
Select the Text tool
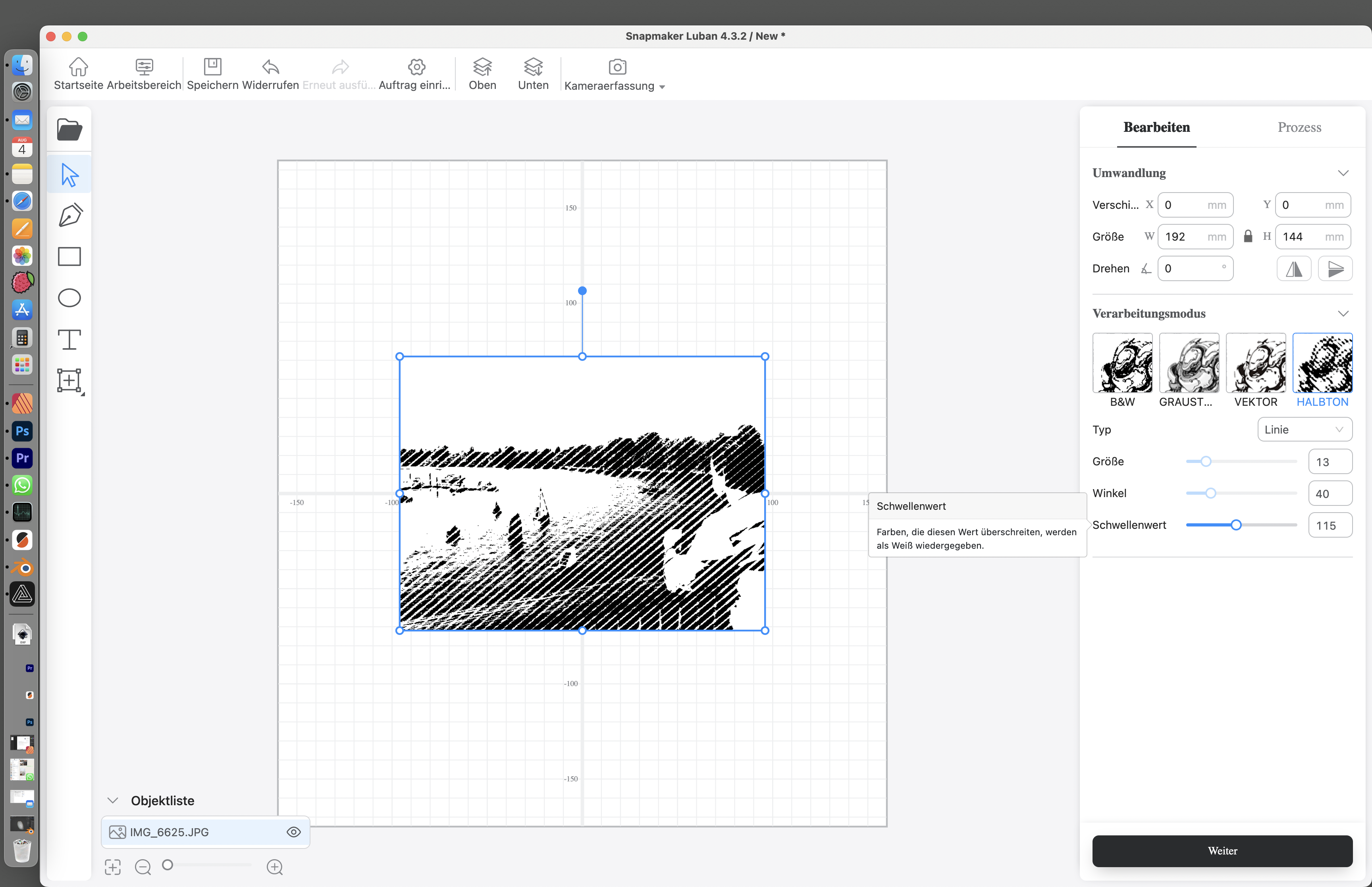[x=69, y=339]
